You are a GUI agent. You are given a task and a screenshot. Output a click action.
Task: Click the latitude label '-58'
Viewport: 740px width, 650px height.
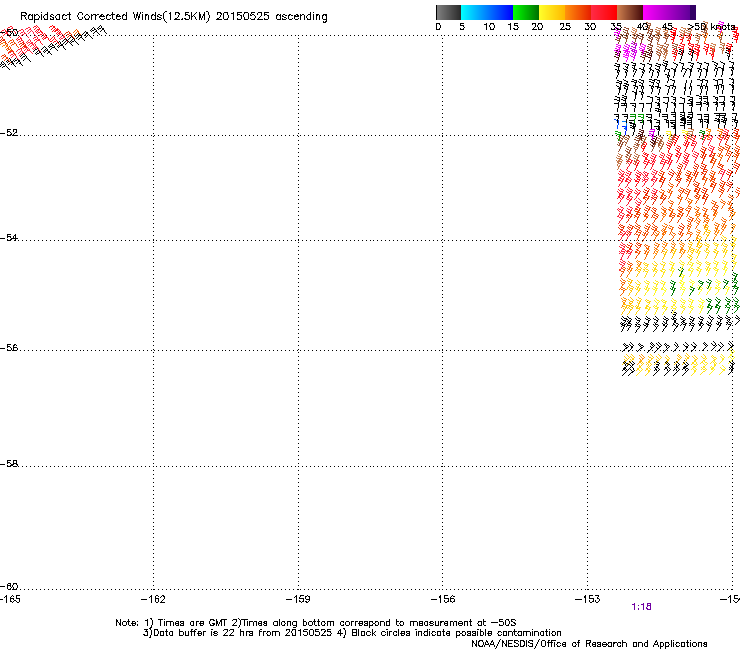pos(9,464)
